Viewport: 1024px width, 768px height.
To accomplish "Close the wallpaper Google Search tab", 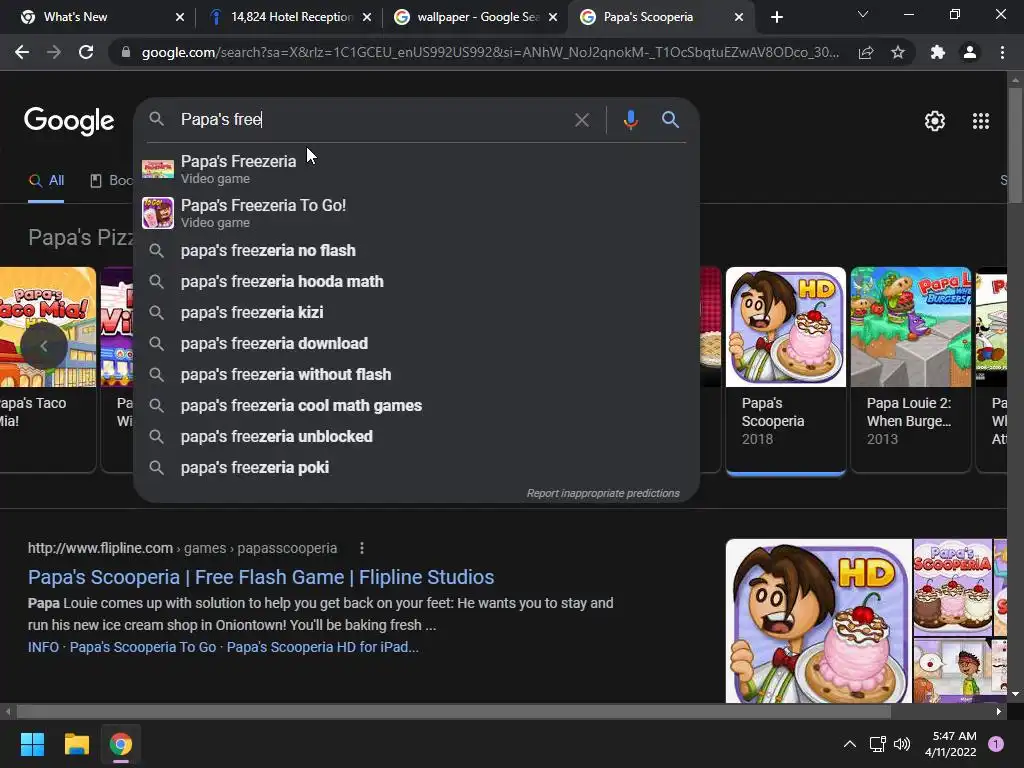I will click(553, 17).
